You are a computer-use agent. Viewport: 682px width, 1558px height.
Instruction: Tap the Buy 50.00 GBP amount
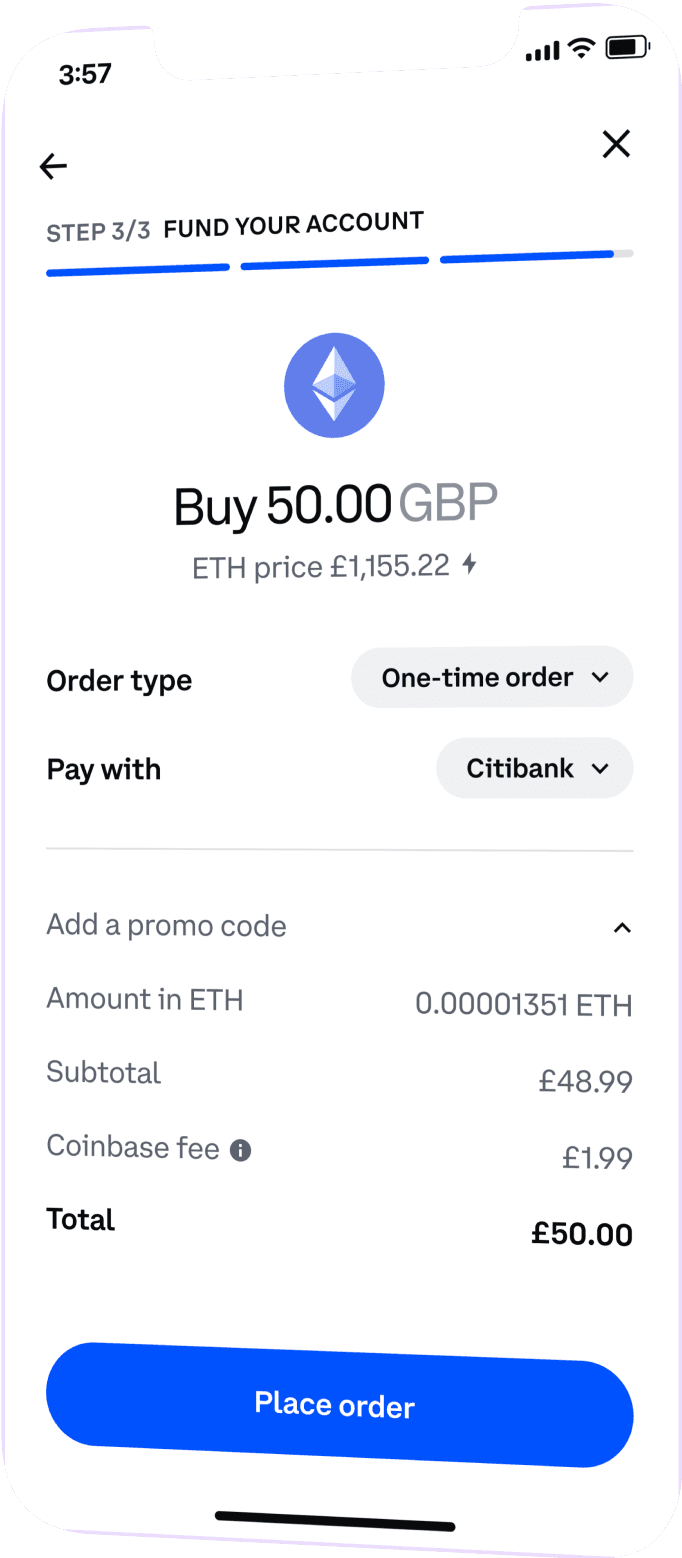(335, 505)
